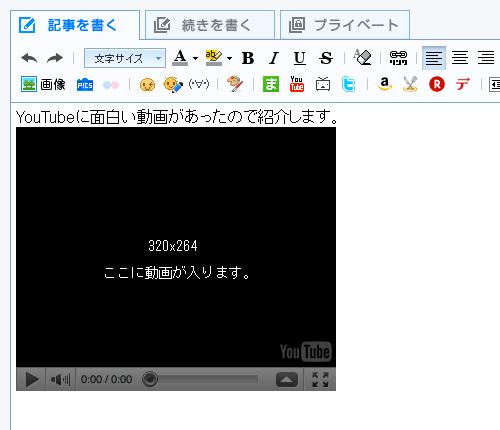The image size is (500, 430).
Task: Insert an image with the 画像 button
Action: pos(43,84)
